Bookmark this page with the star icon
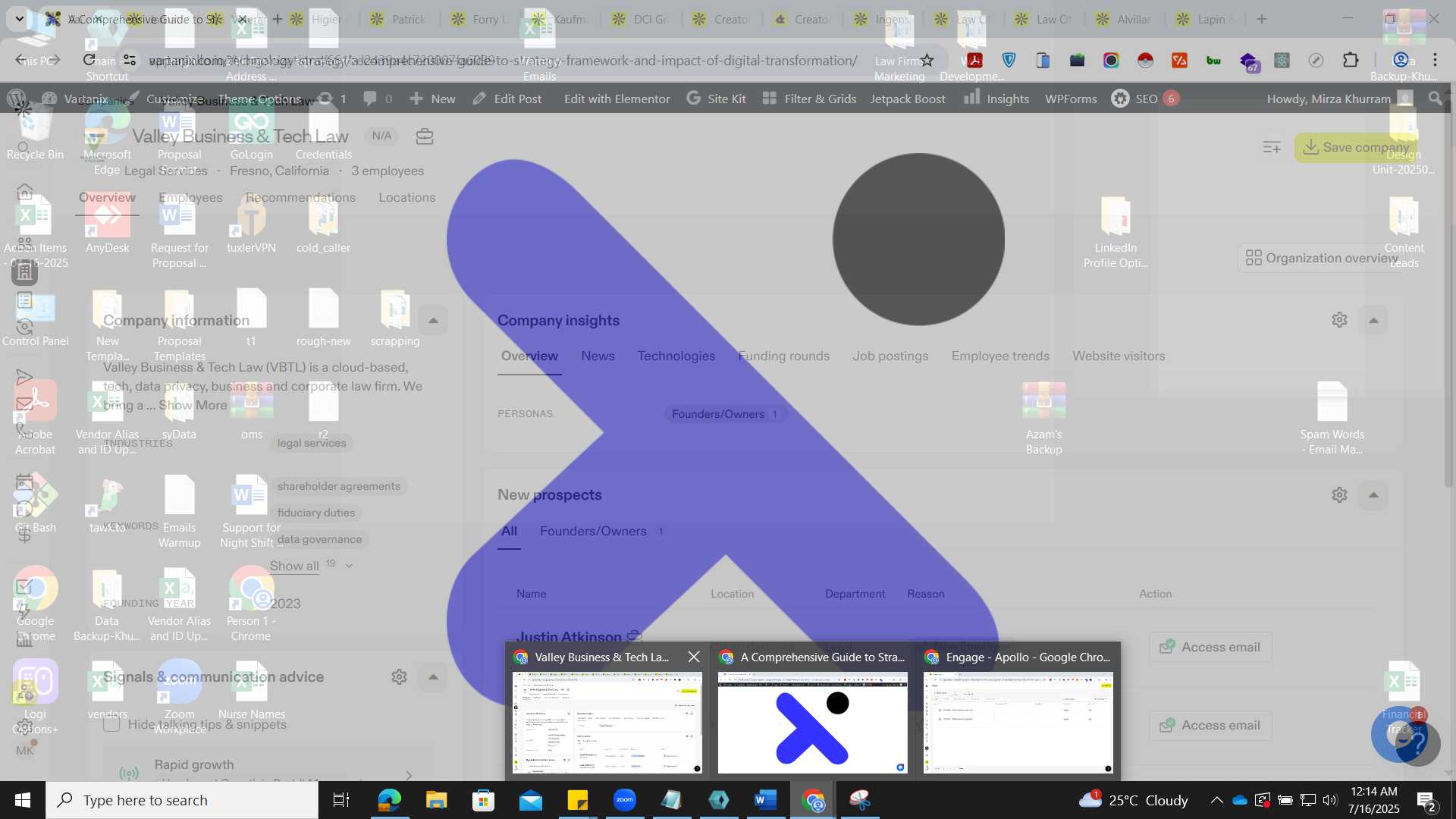Viewport: 1456px width, 819px height. 927,60
